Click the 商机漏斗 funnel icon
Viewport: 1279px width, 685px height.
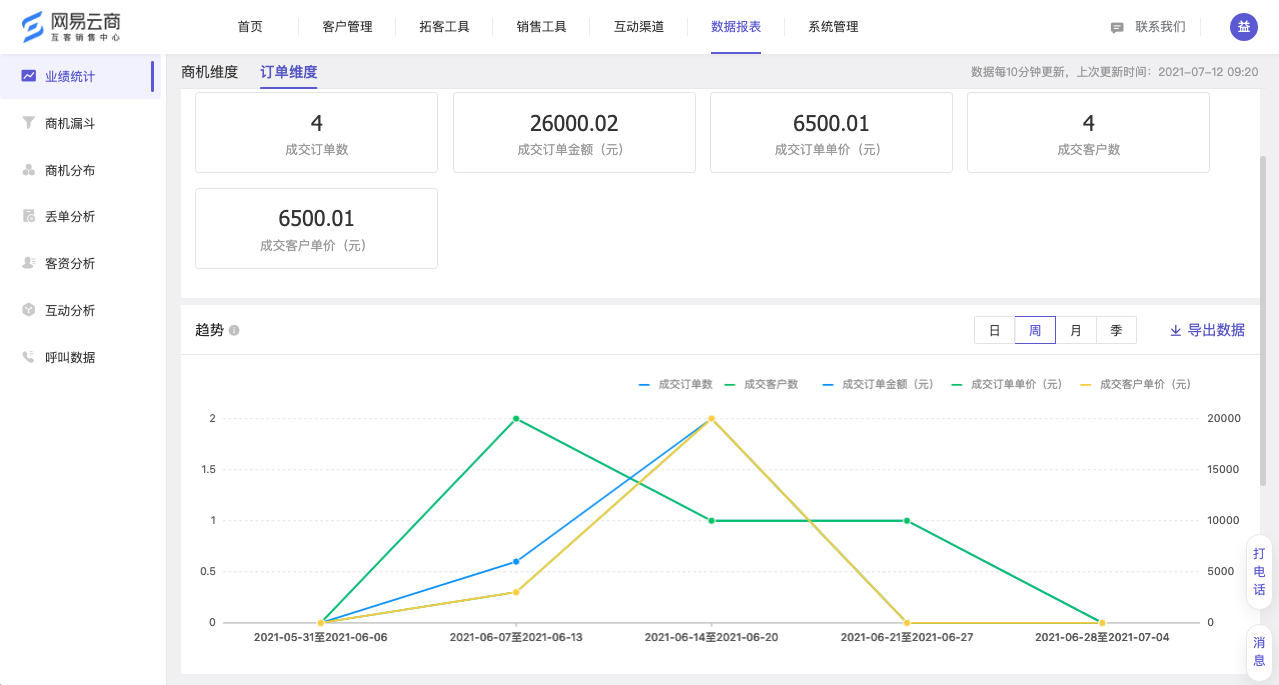click(29, 123)
